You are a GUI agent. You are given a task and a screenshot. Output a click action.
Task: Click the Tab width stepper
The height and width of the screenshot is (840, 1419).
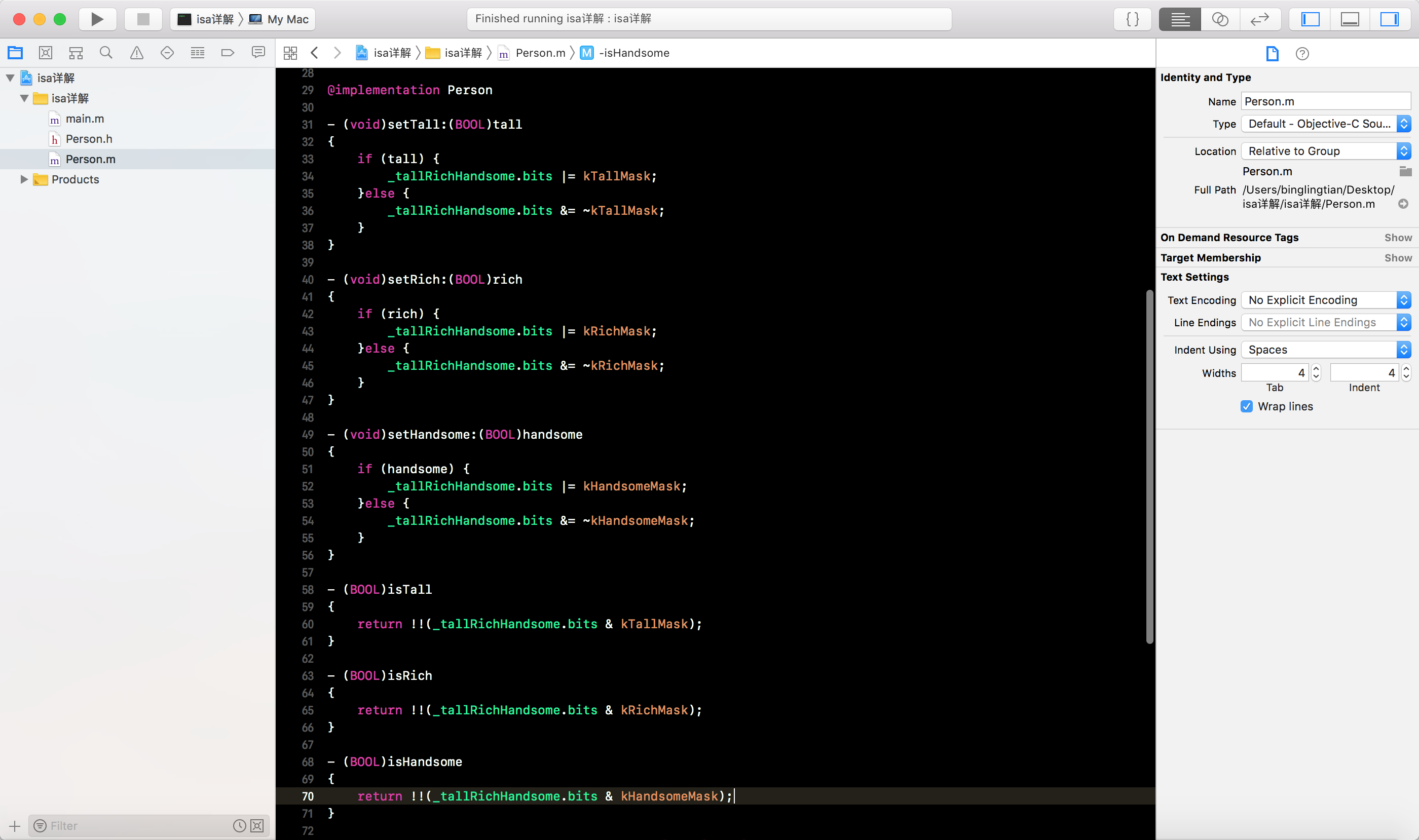pyautogui.click(x=1316, y=372)
